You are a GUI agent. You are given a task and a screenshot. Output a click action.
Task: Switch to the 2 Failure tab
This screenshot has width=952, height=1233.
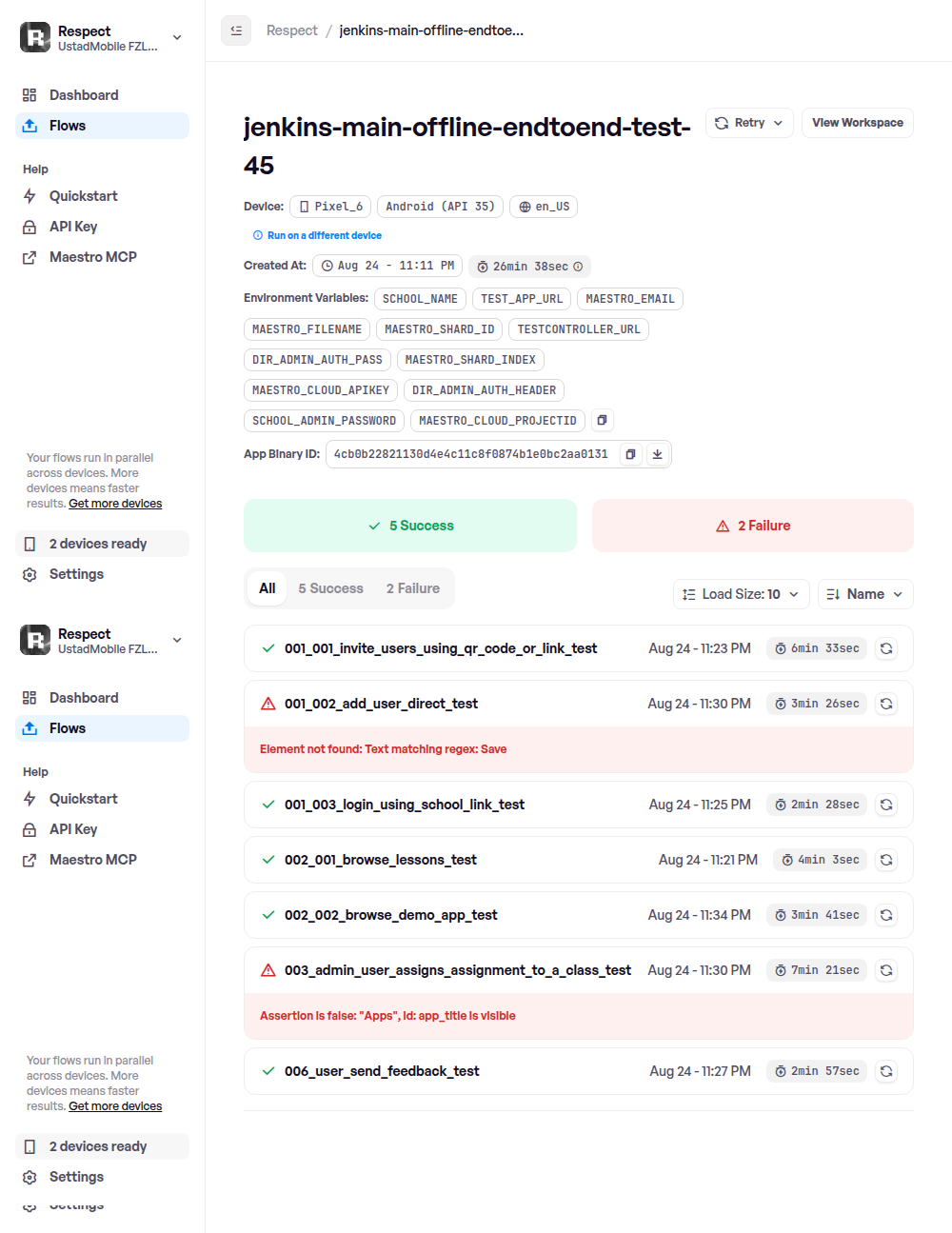point(413,588)
